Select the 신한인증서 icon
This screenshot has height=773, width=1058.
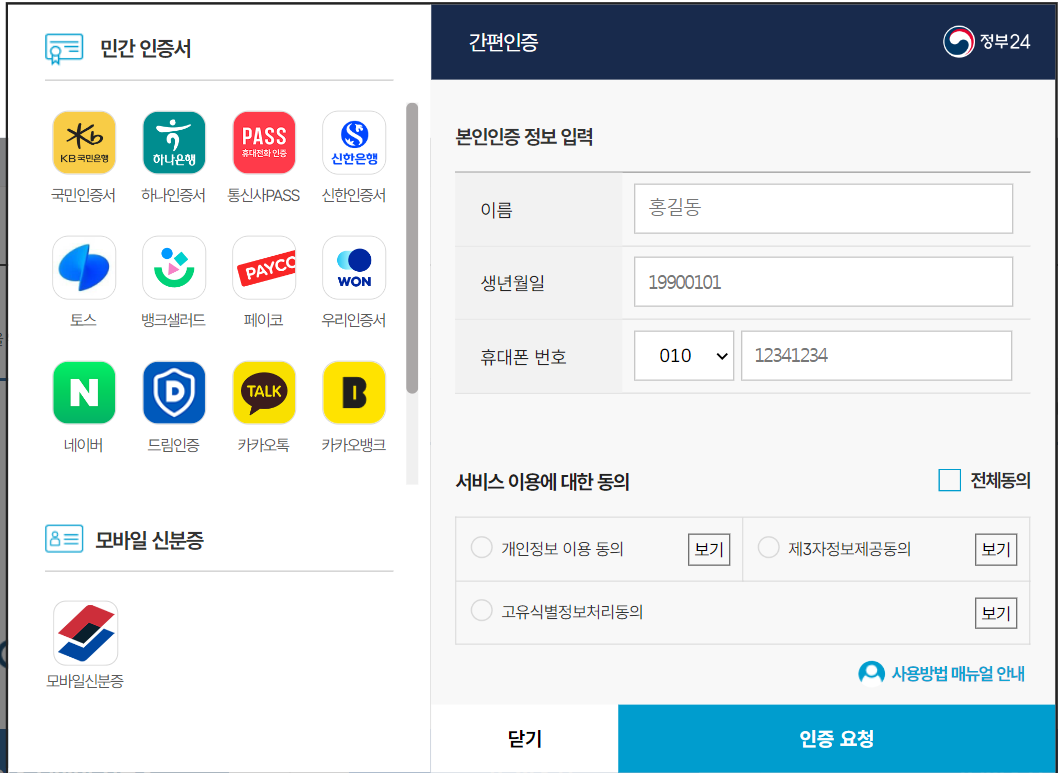[x=354, y=142]
